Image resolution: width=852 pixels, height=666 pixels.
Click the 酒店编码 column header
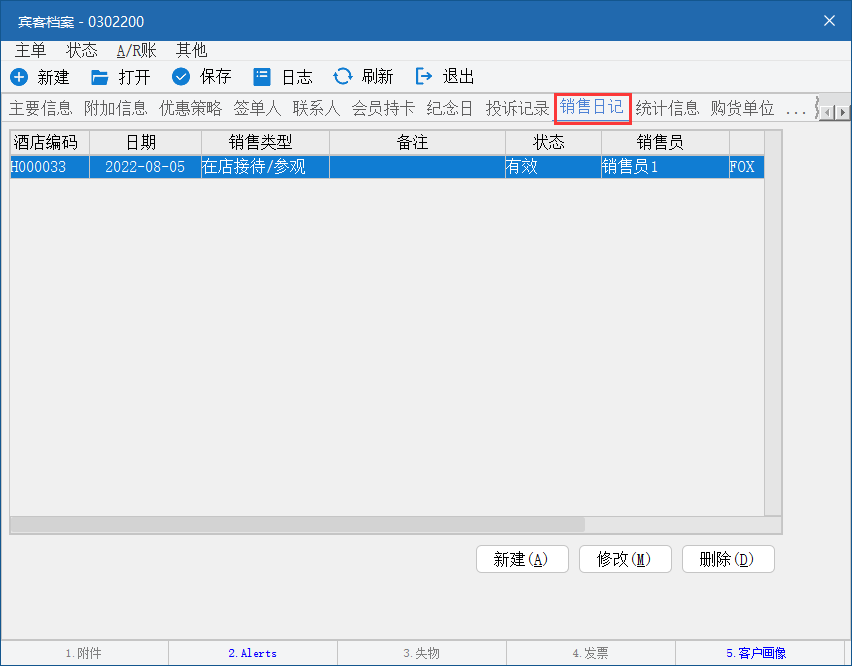pos(49,142)
